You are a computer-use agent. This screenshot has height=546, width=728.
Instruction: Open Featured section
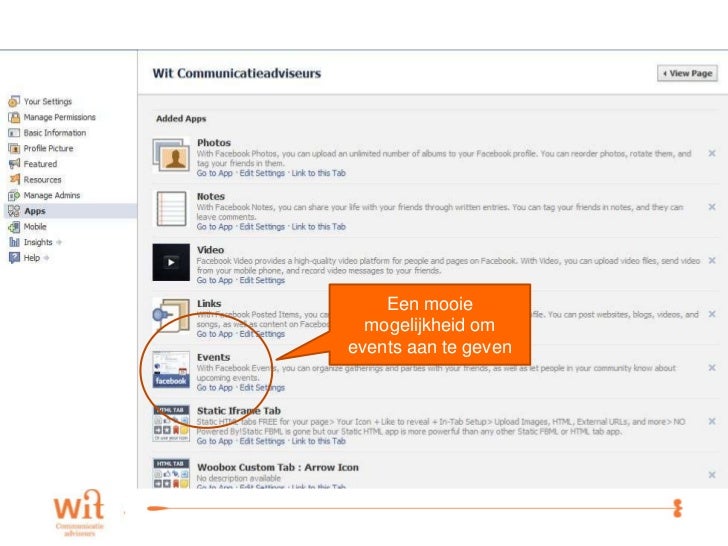[x=40, y=164]
